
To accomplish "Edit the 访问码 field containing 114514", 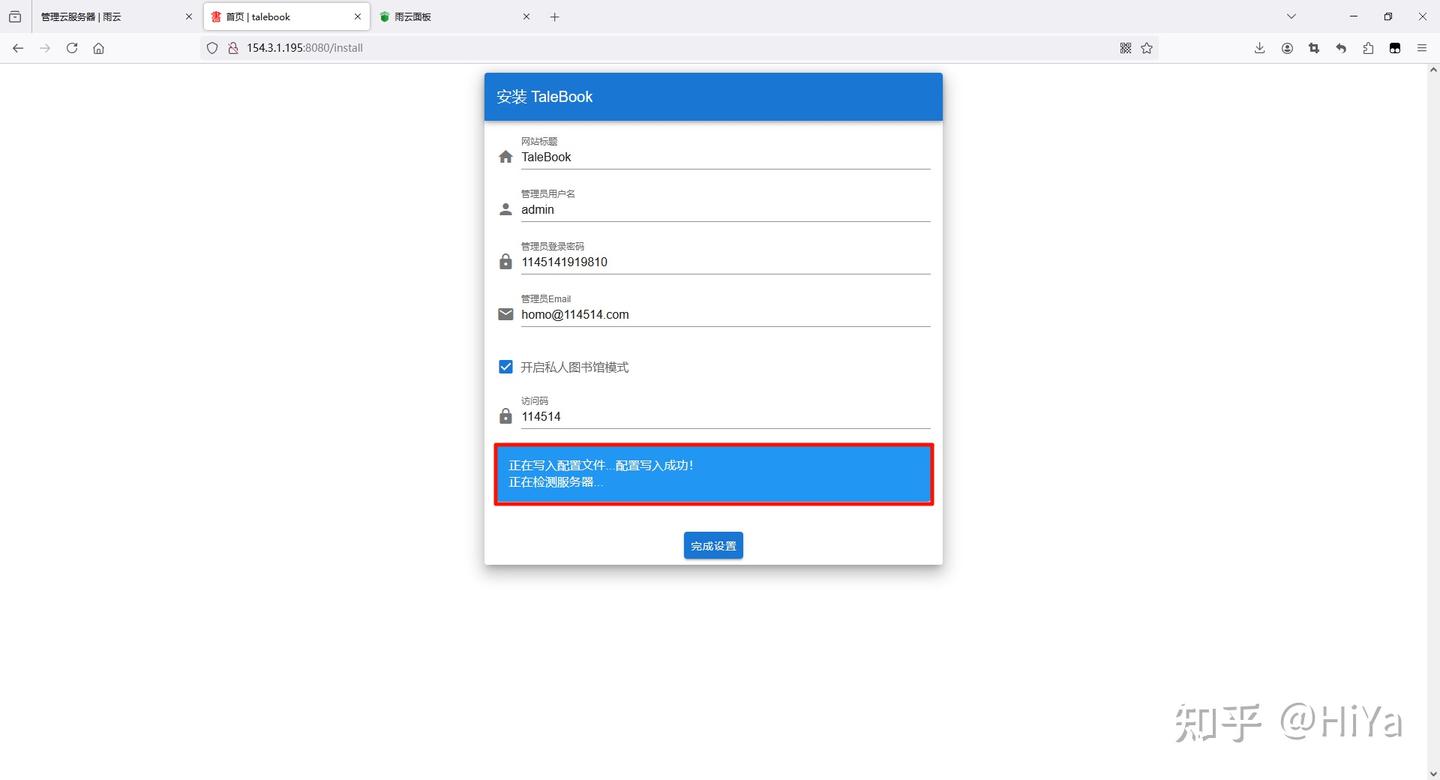I will pos(725,416).
